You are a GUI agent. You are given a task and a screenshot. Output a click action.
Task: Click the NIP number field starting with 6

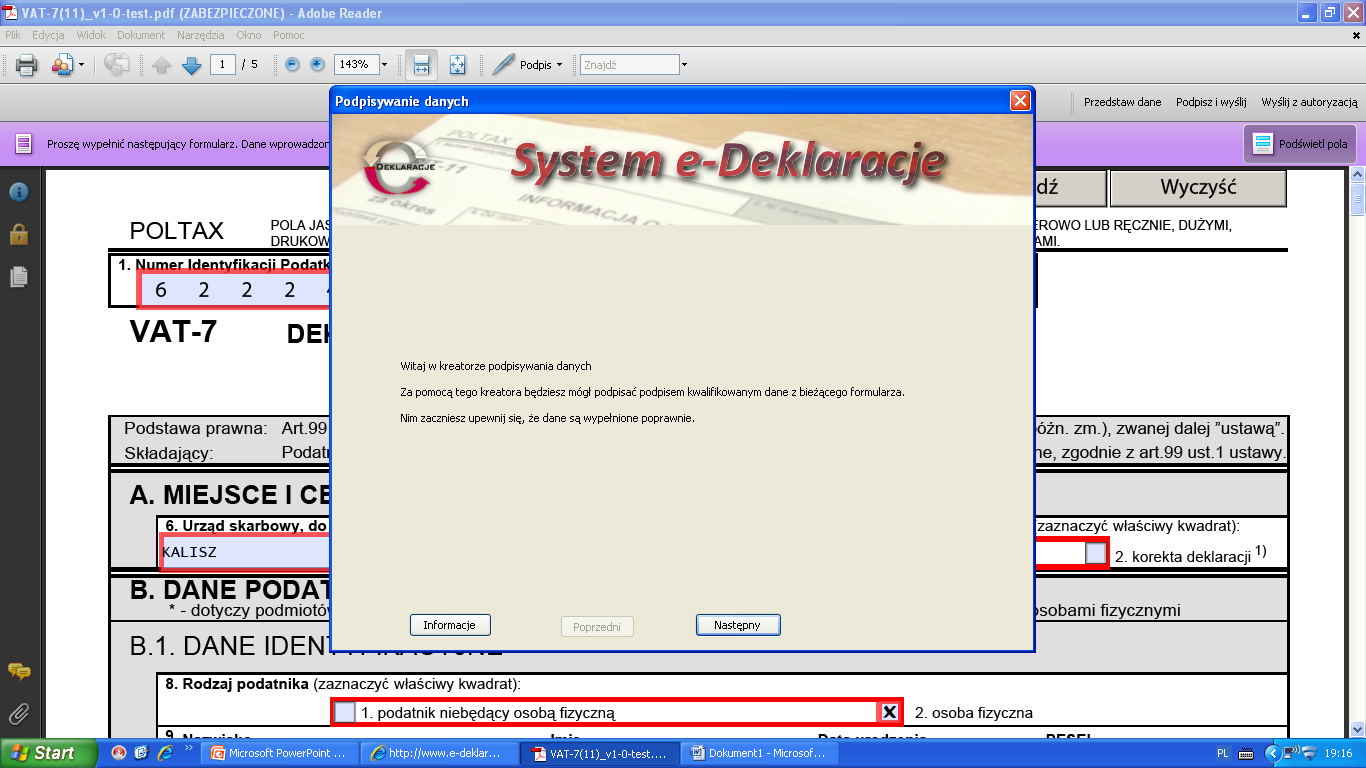(236, 290)
